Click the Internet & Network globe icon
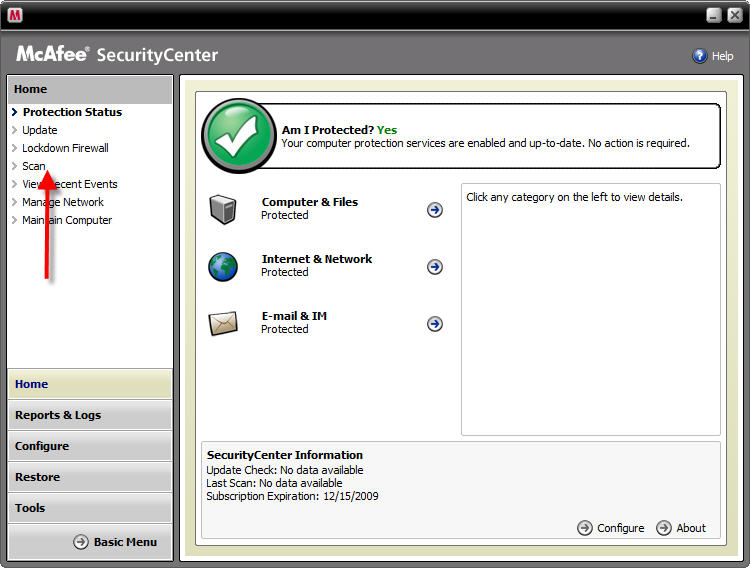The image size is (750, 568). (223, 267)
